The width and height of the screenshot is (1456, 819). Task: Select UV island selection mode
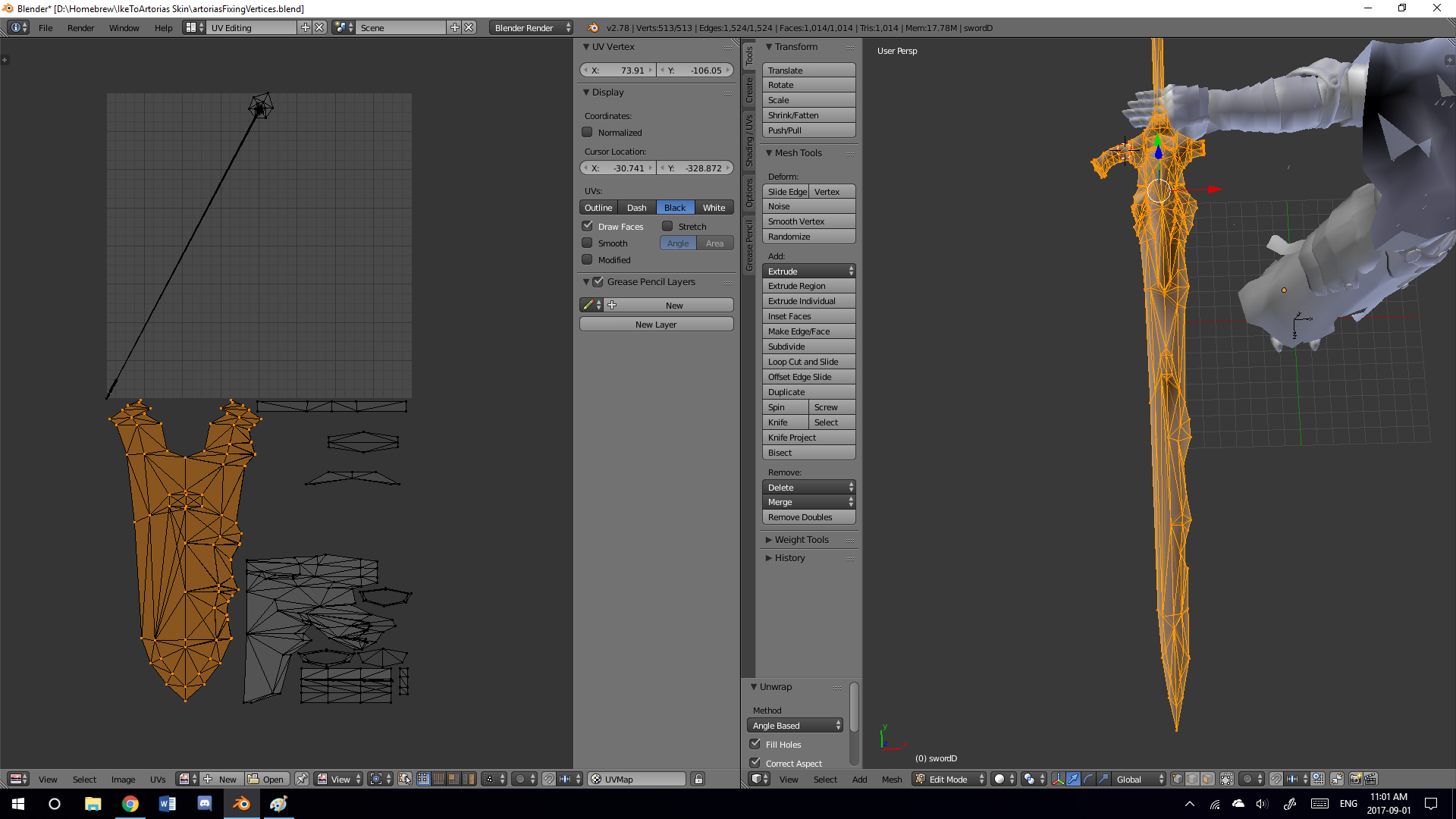(469, 779)
